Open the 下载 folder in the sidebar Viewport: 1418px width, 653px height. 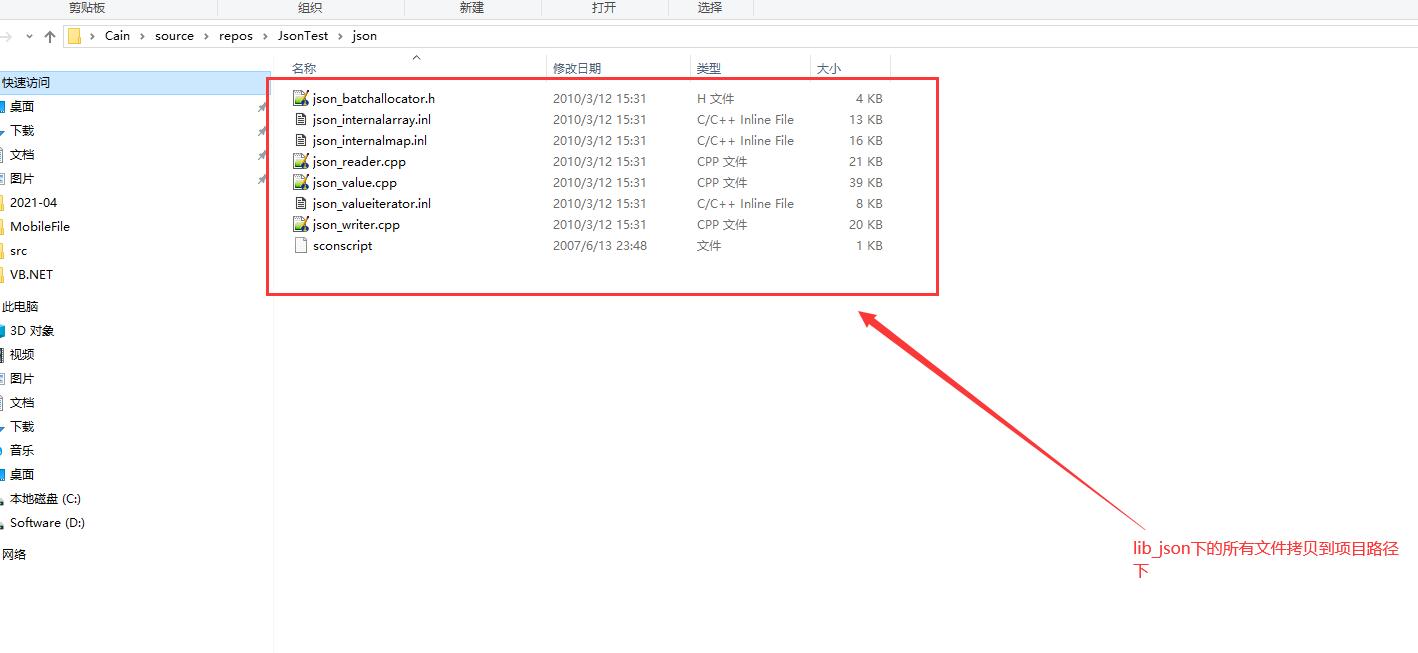22,130
